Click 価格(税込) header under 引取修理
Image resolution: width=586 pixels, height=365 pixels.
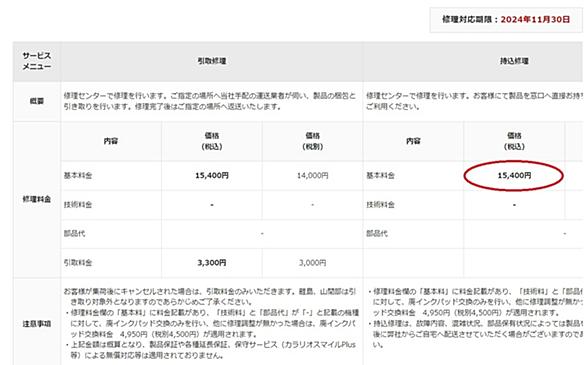point(212,141)
